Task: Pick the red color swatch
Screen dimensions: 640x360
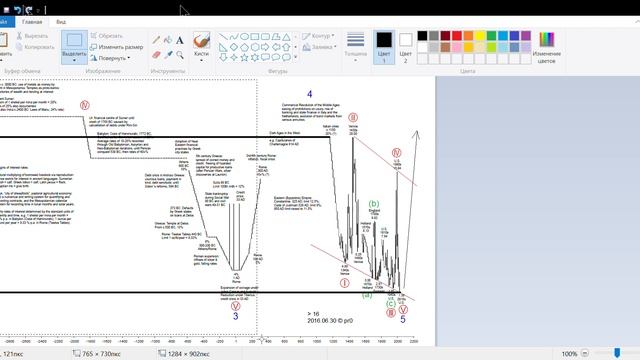Action: tap(457, 36)
